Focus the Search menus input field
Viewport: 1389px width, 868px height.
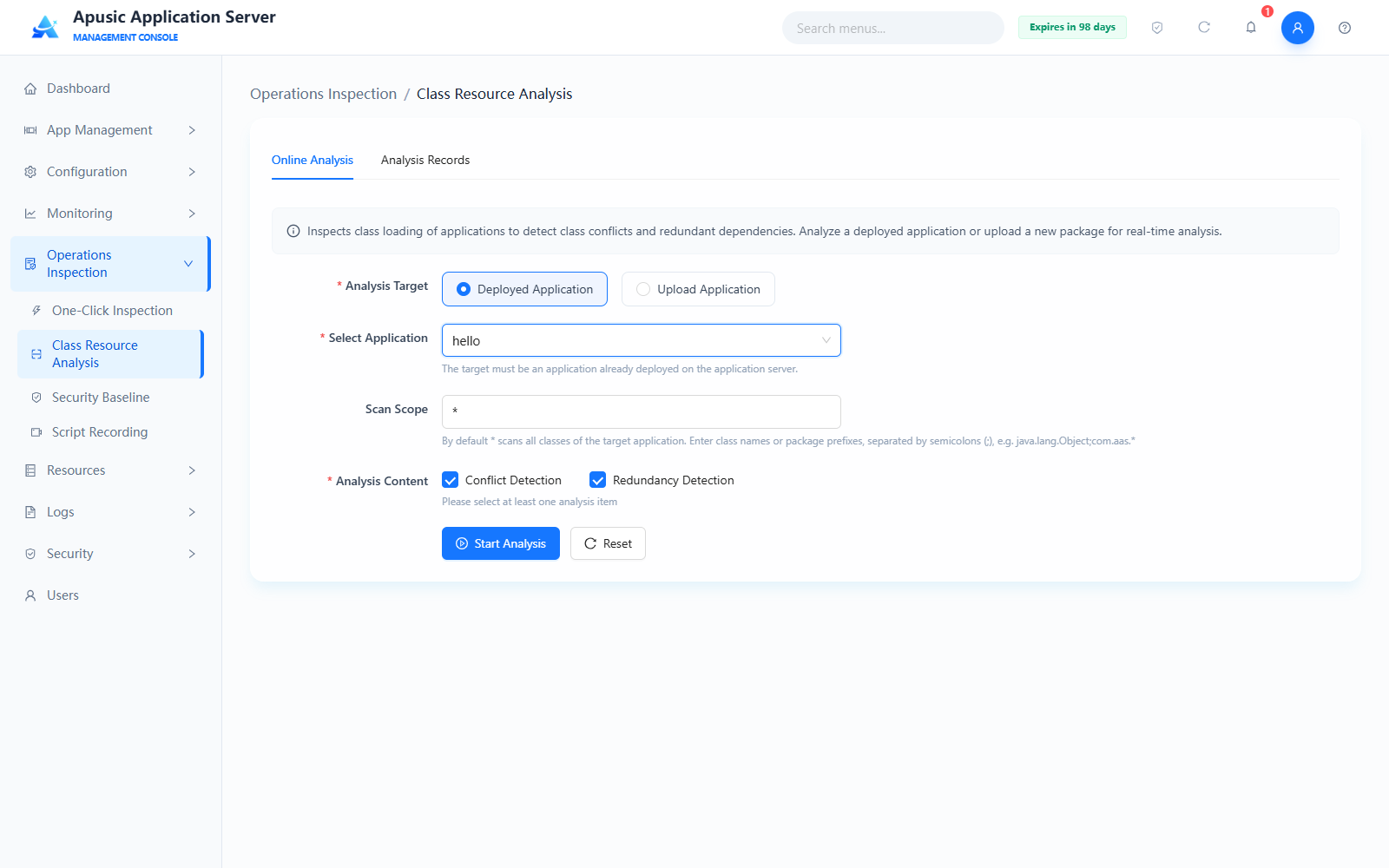(893, 28)
